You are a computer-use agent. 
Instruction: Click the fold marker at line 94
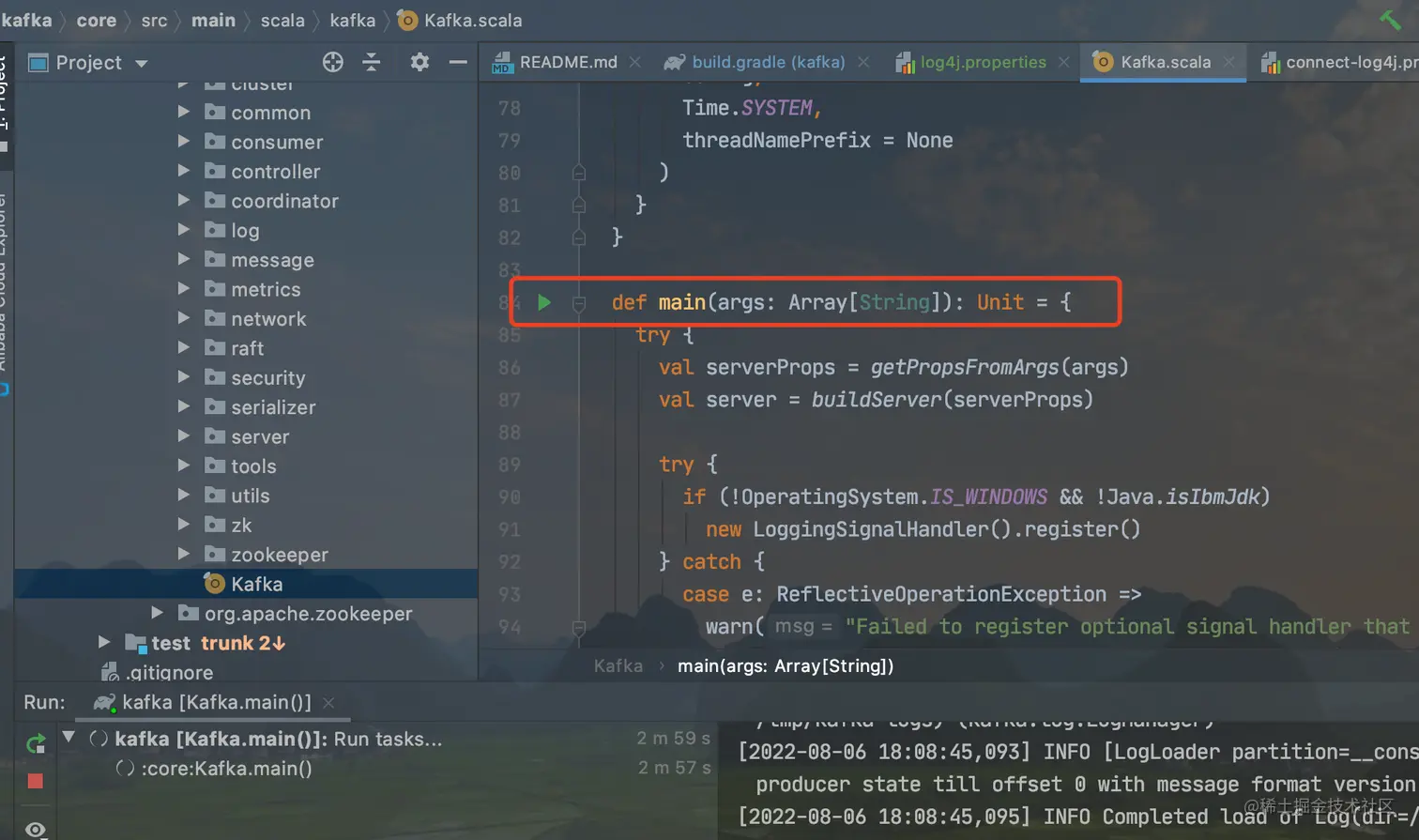[579, 627]
